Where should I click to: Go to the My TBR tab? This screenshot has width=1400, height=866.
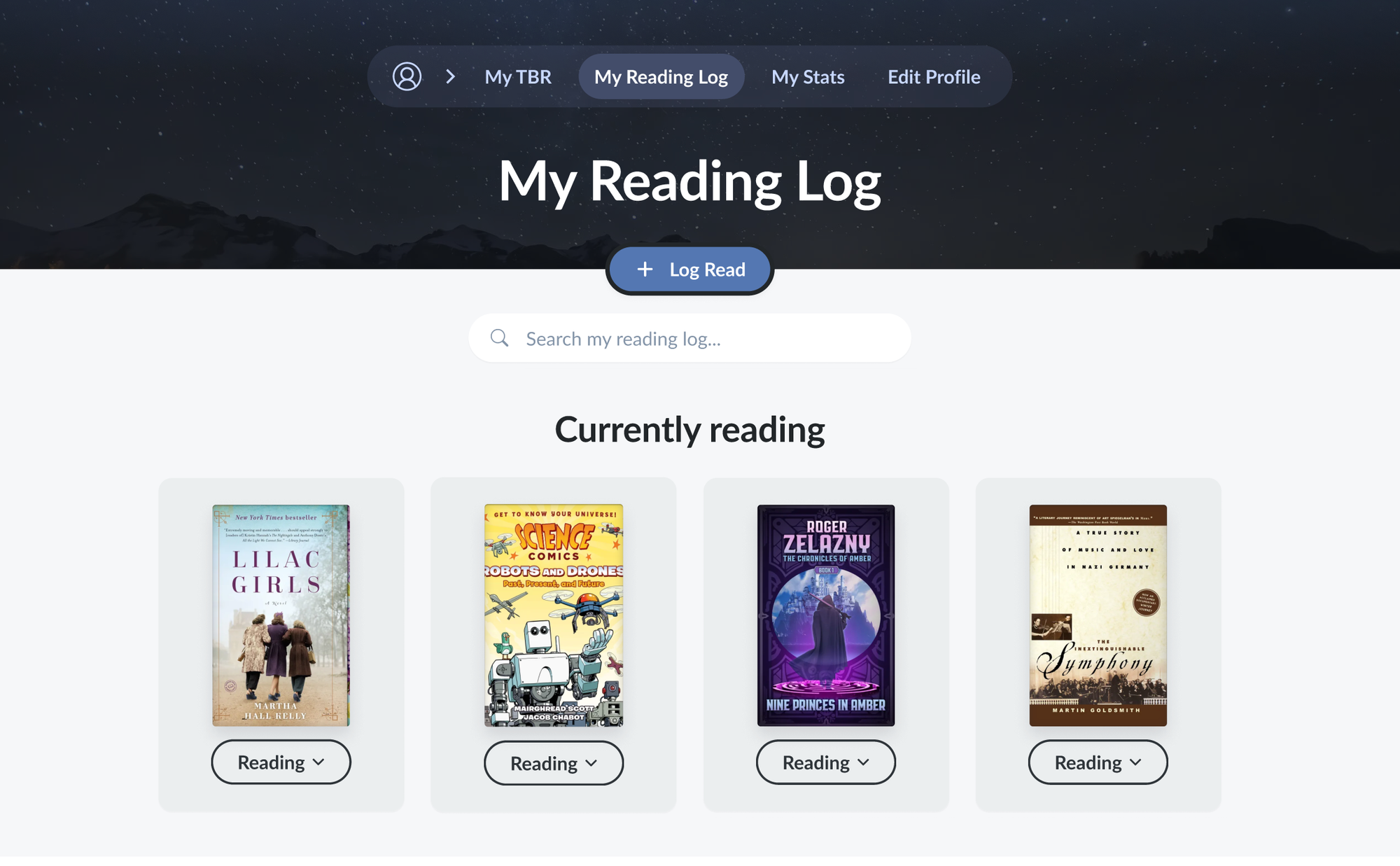(x=518, y=76)
